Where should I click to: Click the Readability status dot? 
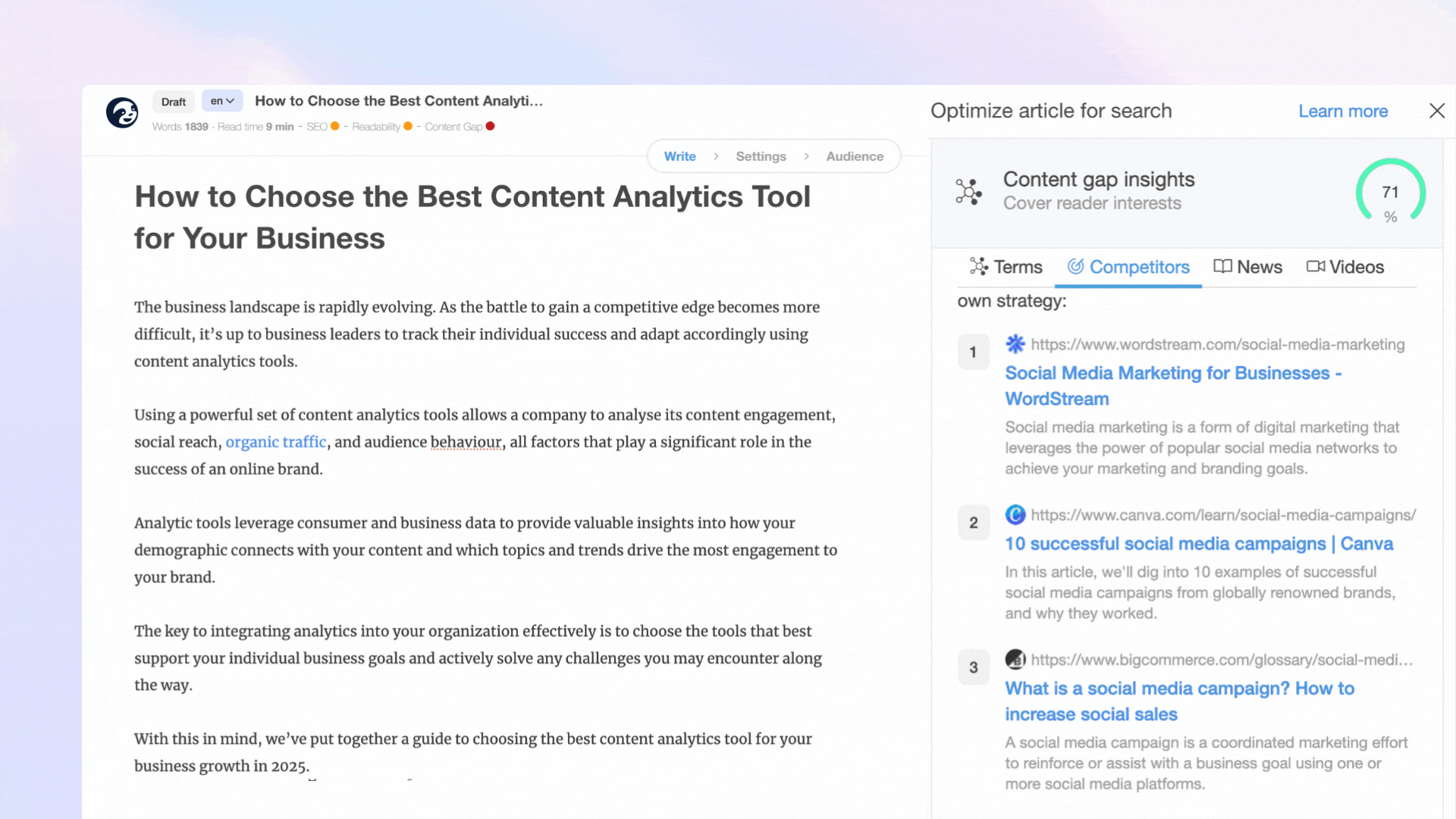pyautogui.click(x=407, y=126)
